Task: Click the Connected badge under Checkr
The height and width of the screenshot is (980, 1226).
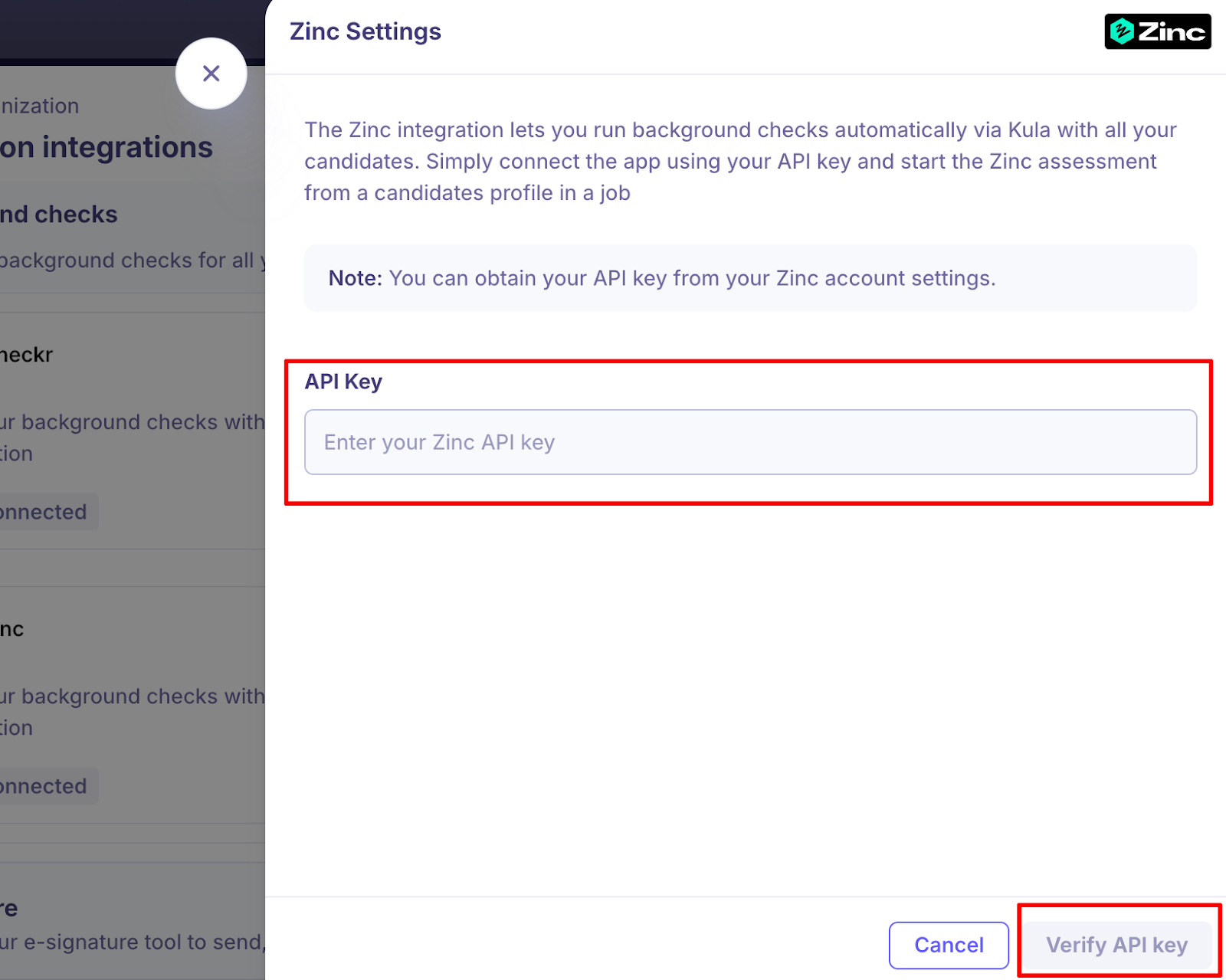Action: 46,512
